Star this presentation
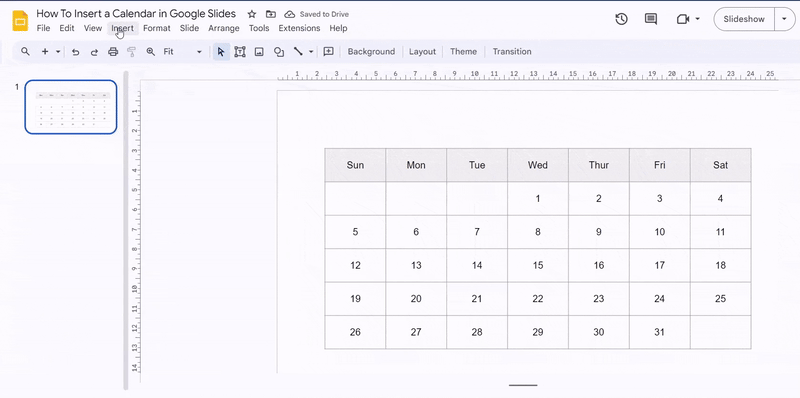 tap(252, 14)
